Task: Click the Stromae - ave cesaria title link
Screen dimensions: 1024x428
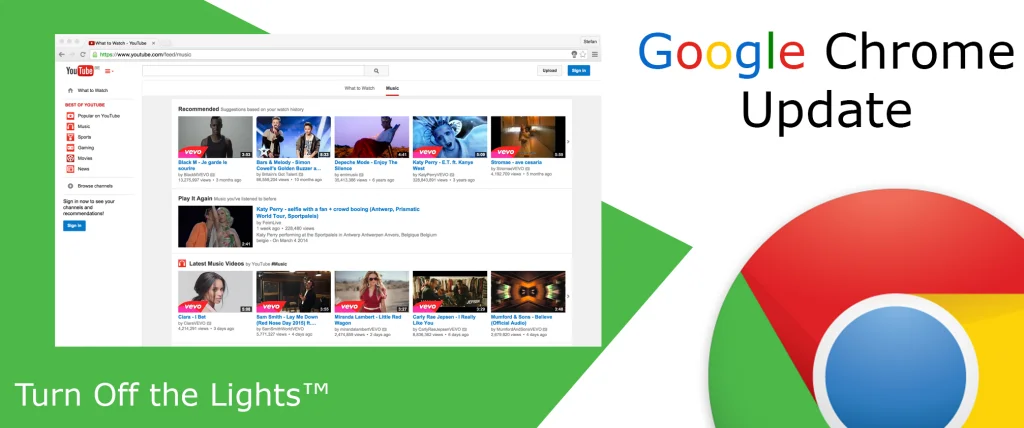Action: coord(518,162)
